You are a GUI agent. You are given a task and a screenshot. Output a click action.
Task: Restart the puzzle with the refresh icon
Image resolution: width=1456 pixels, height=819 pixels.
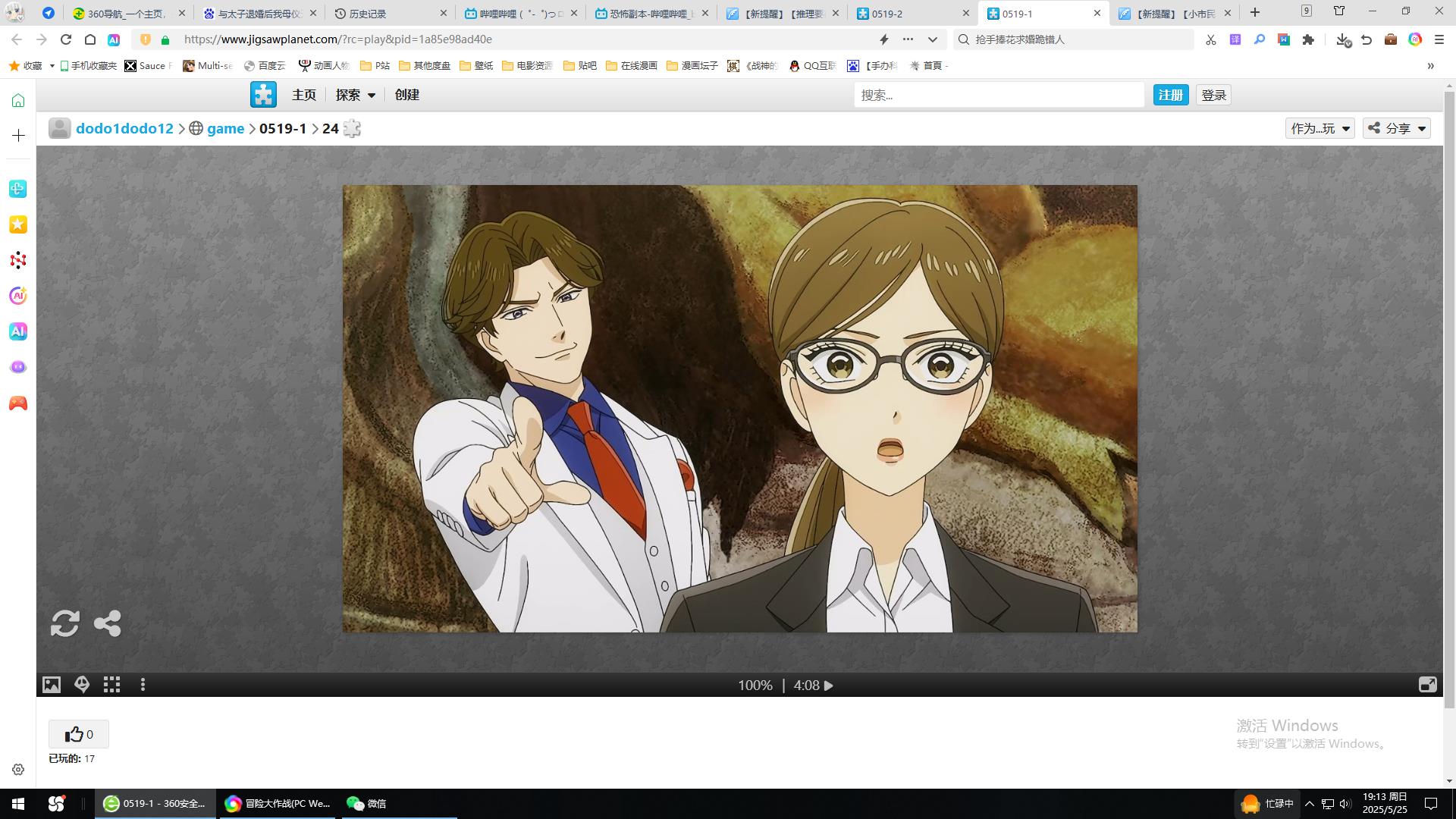tap(65, 623)
